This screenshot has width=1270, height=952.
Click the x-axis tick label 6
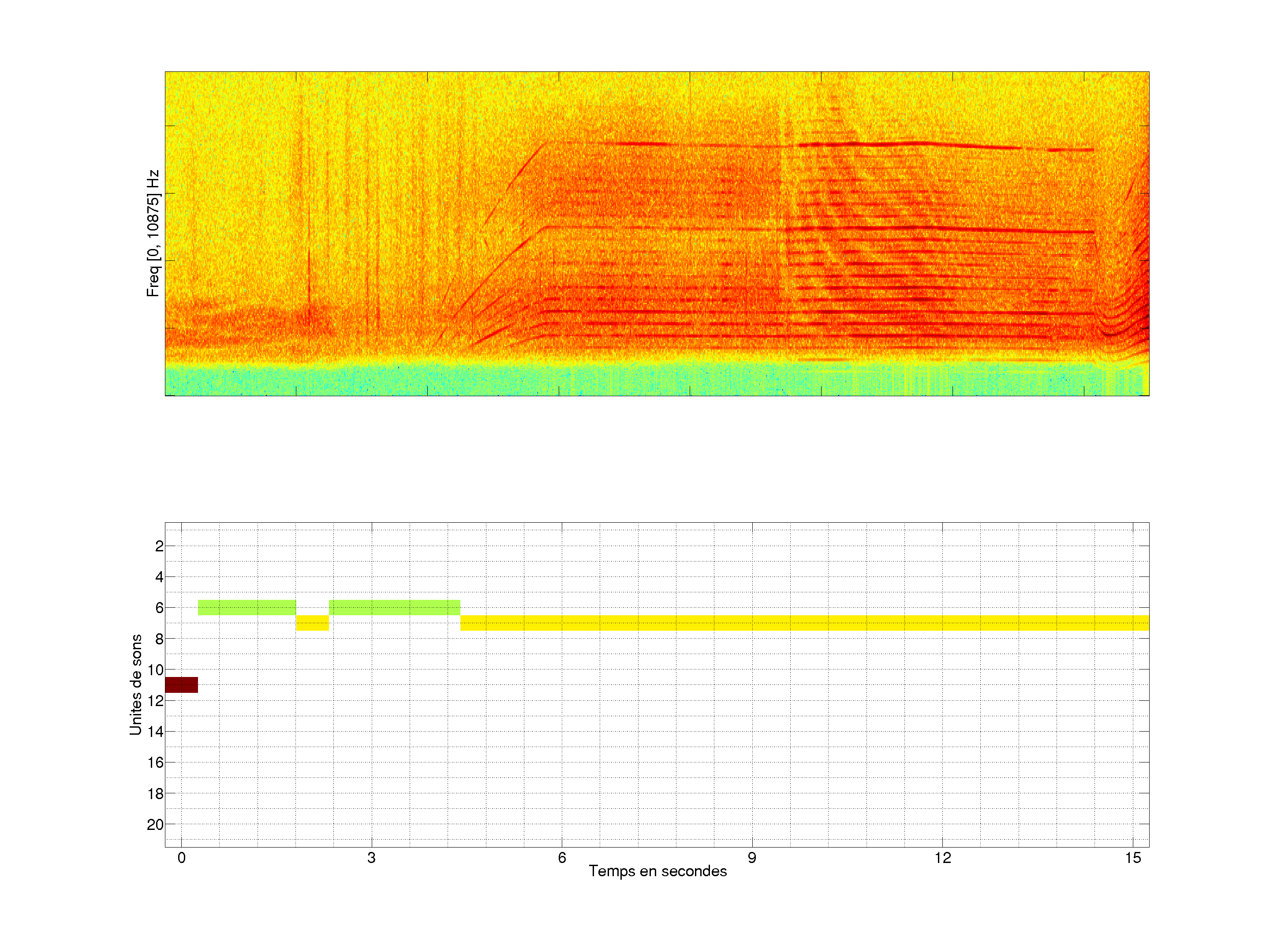click(x=561, y=858)
